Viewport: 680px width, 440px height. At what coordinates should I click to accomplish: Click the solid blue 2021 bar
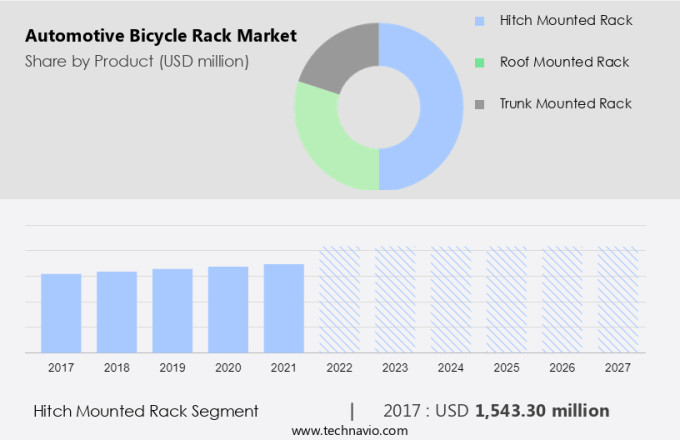click(x=283, y=307)
